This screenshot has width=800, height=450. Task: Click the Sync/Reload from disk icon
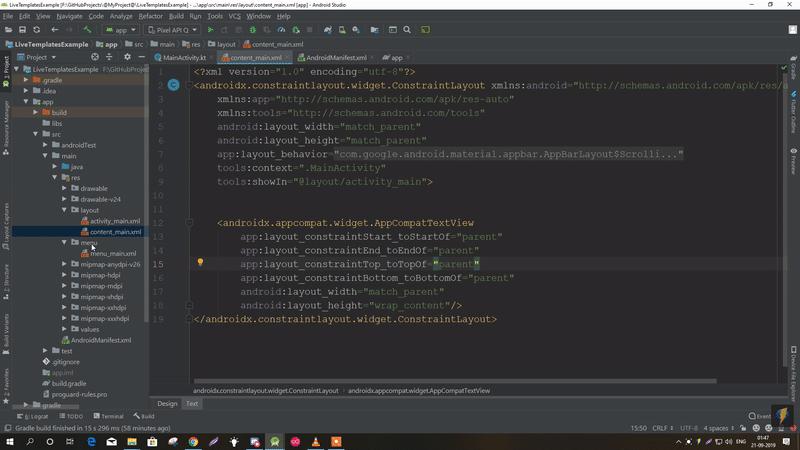[36, 30]
